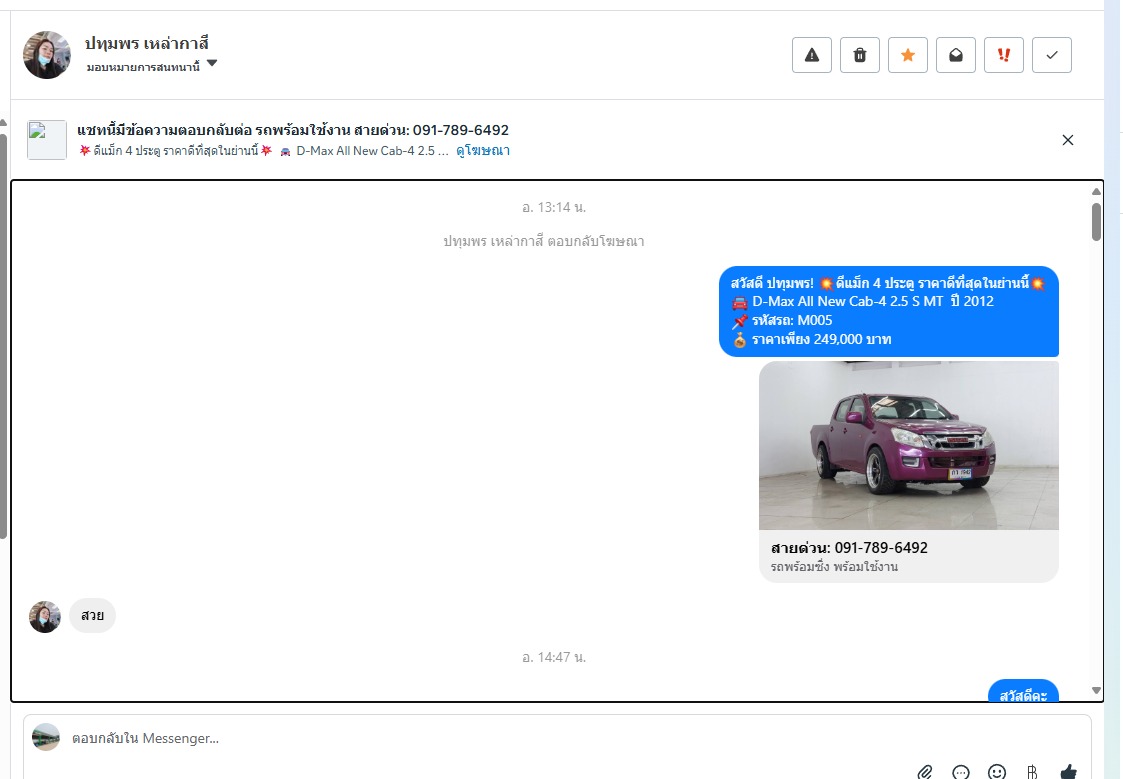Open the ดูโฆษณา link
This screenshot has height=779, width=1123.
coord(483,150)
